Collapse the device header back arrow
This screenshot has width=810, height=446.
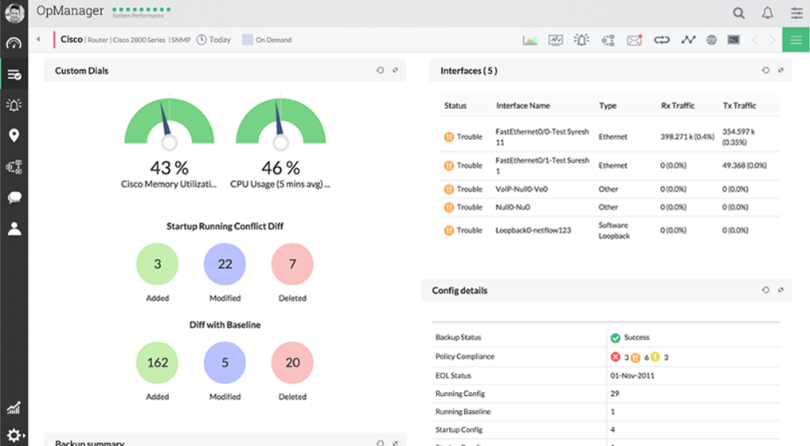click(38, 40)
